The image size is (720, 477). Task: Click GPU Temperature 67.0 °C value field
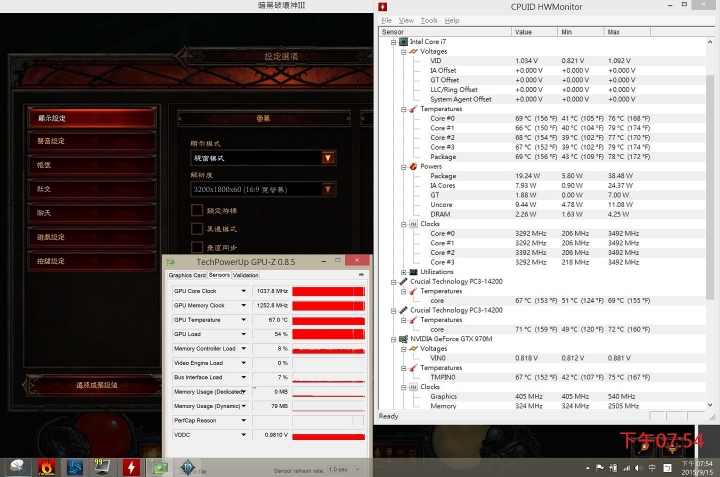271,320
